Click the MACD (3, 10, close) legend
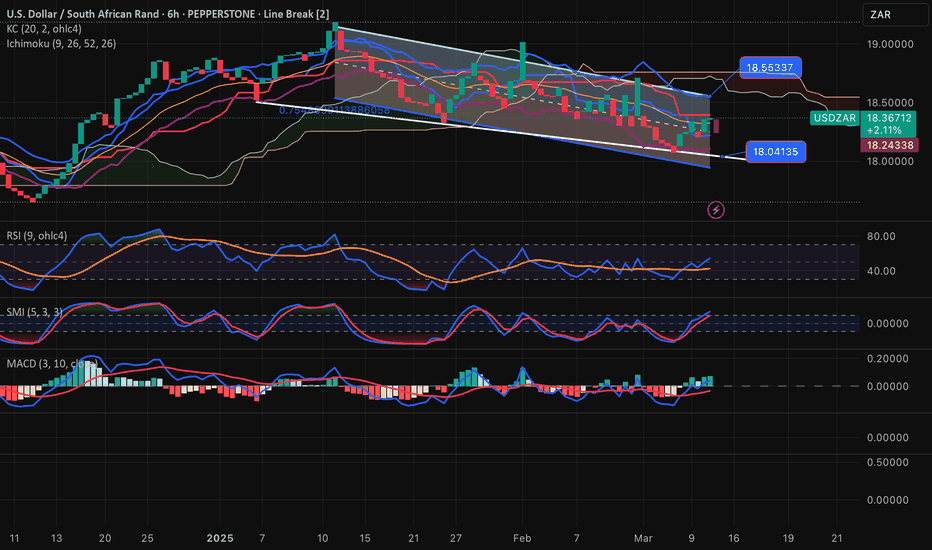Image resolution: width=932 pixels, height=550 pixels. click(52, 363)
